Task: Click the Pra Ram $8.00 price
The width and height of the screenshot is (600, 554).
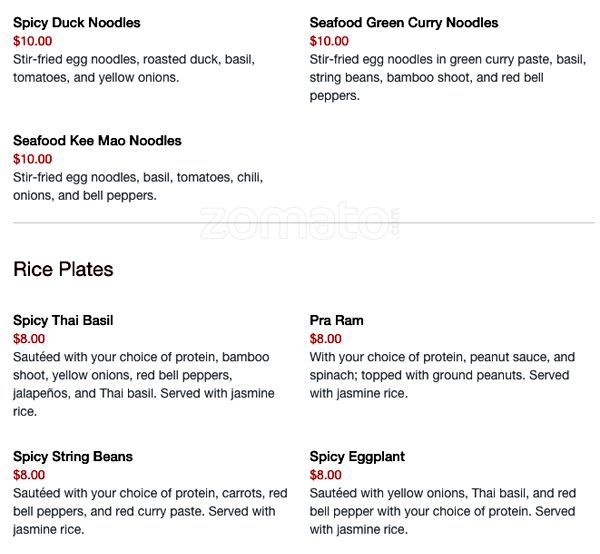Action: pyautogui.click(x=326, y=339)
